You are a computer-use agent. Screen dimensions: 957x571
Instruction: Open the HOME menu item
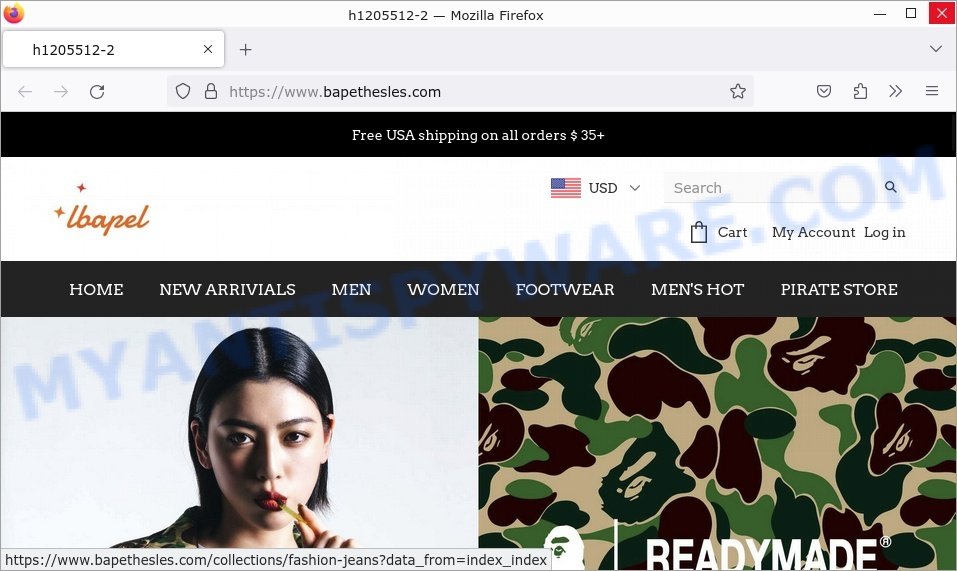pos(96,289)
